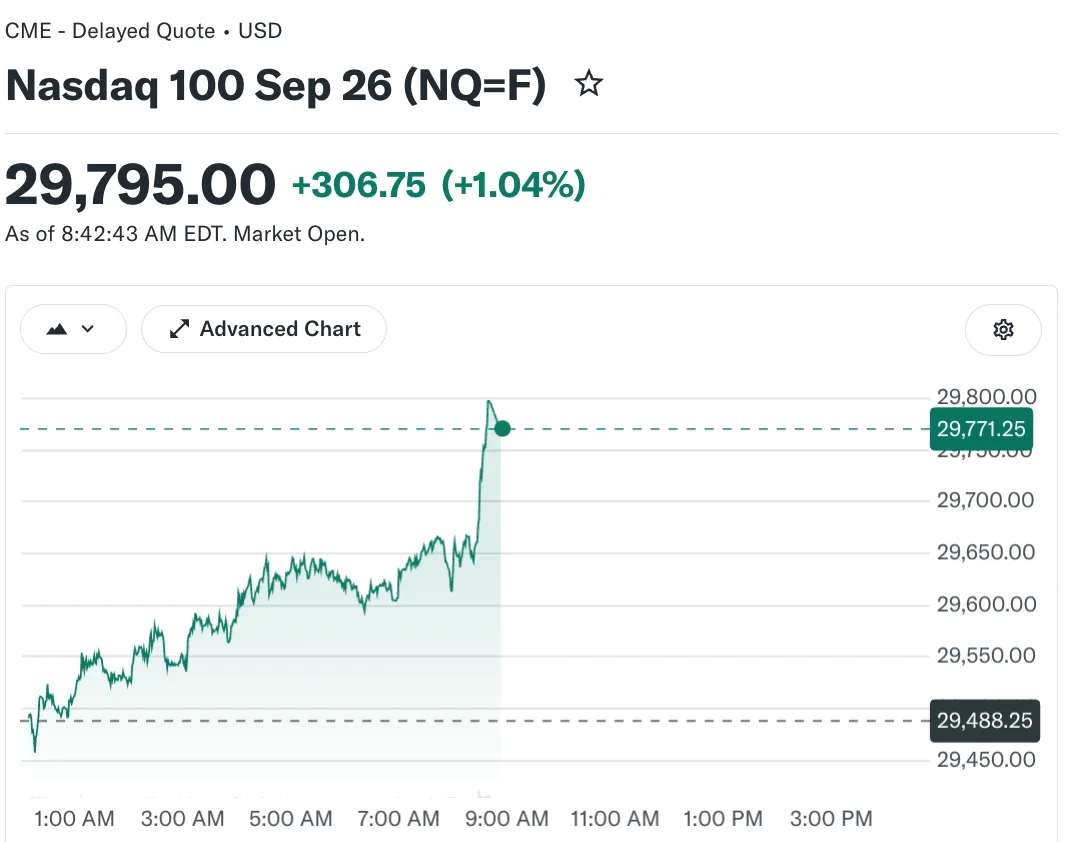Click the 29,488.25 previous close label

coord(984,720)
